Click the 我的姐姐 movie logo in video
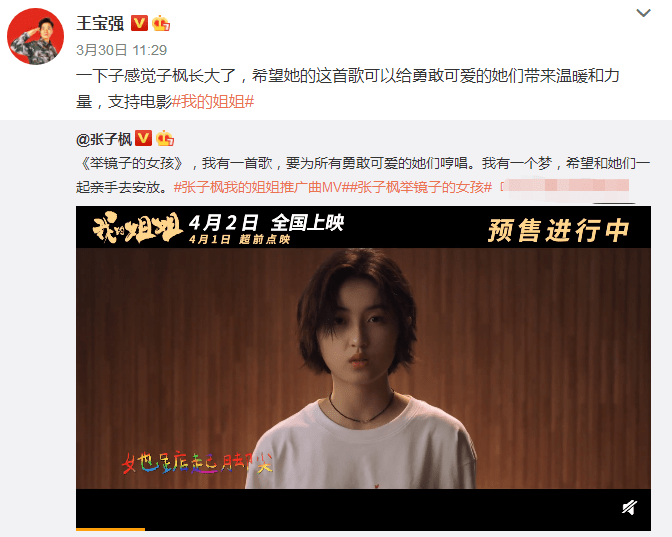 (x=138, y=227)
